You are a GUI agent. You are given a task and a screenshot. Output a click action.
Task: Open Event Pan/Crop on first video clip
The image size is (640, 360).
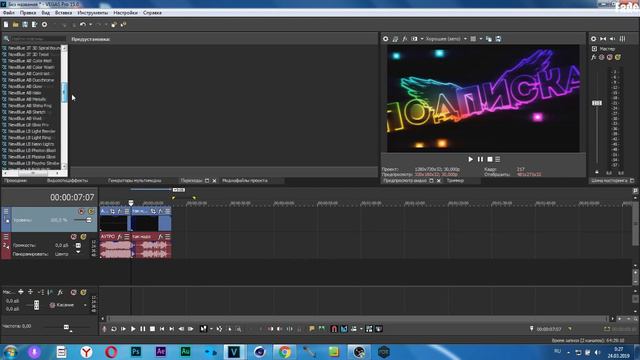pyautogui.click(x=112, y=211)
